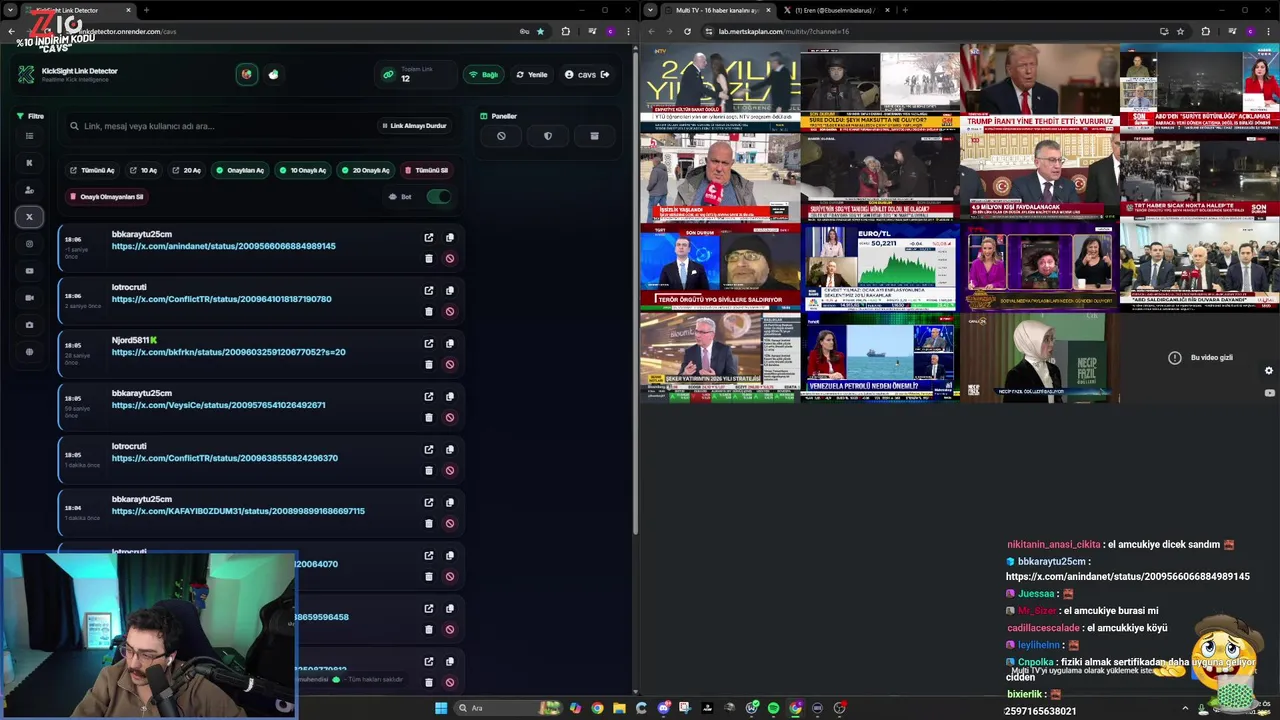Select the YouTube filter icon in sidebar
1280x720 pixels.
(x=29, y=270)
